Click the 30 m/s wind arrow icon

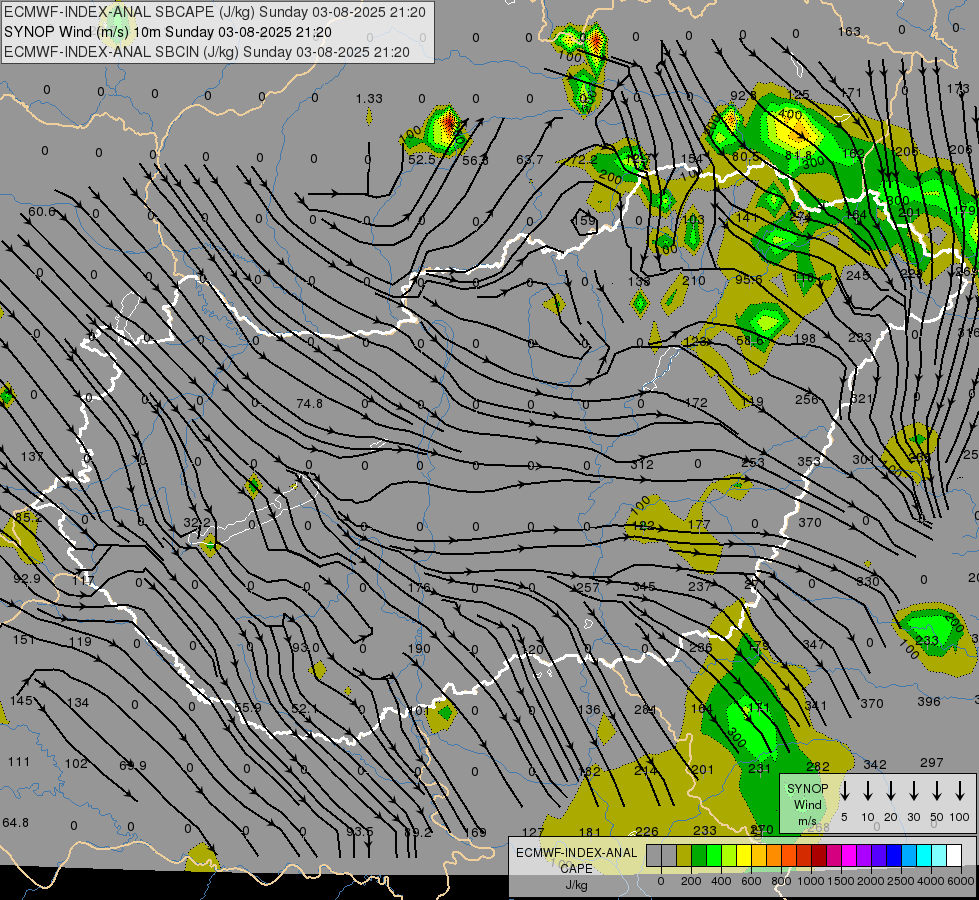[x=914, y=791]
